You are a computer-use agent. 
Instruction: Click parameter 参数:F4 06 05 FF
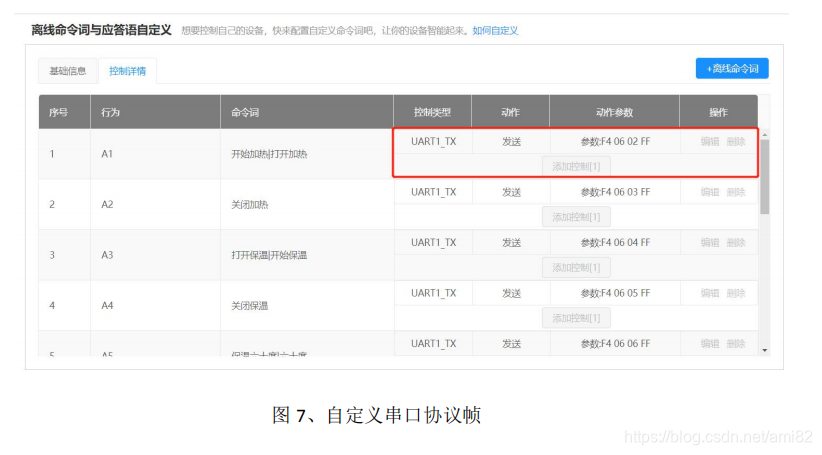point(615,292)
